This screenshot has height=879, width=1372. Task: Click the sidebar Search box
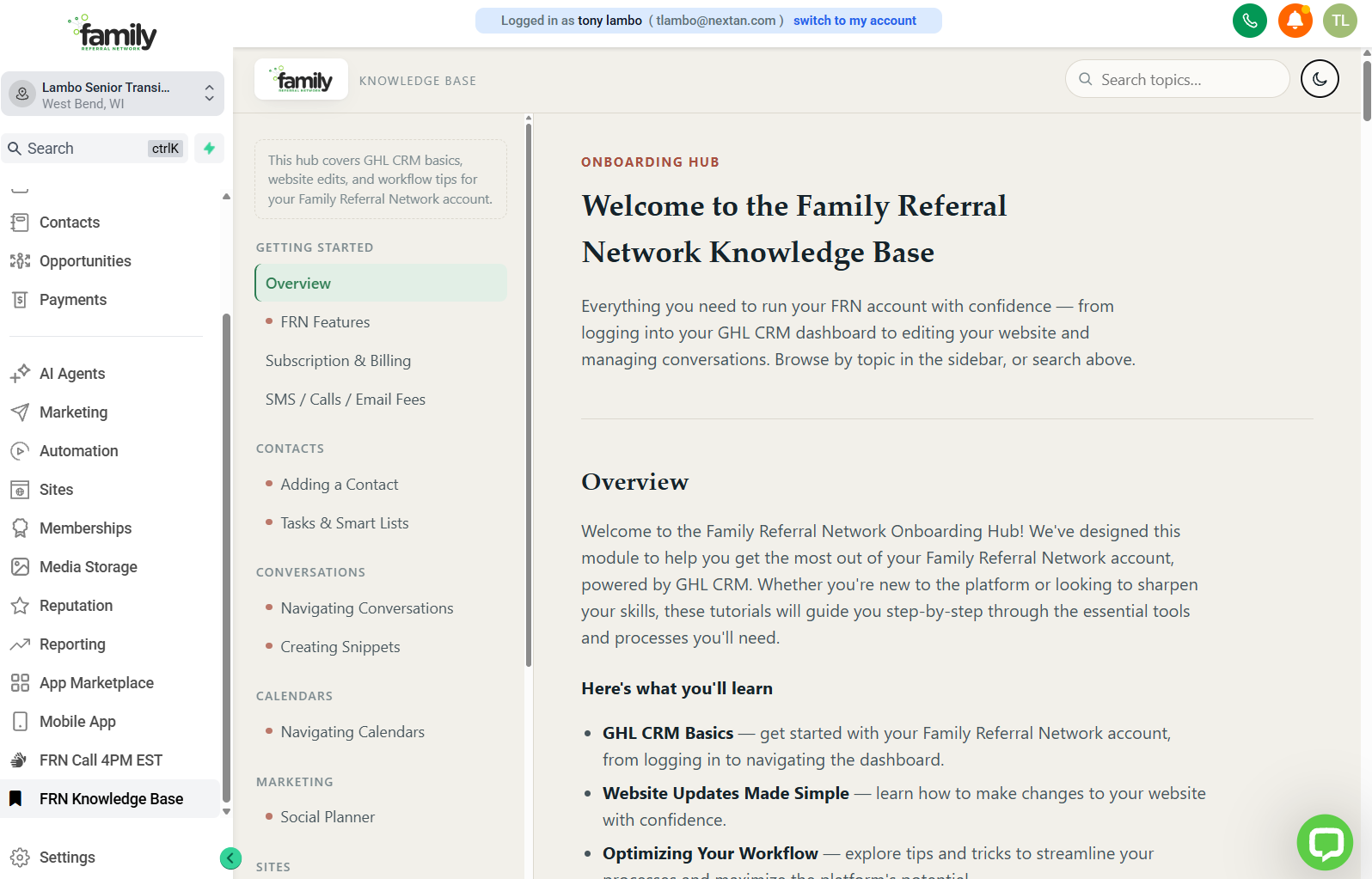point(95,149)
